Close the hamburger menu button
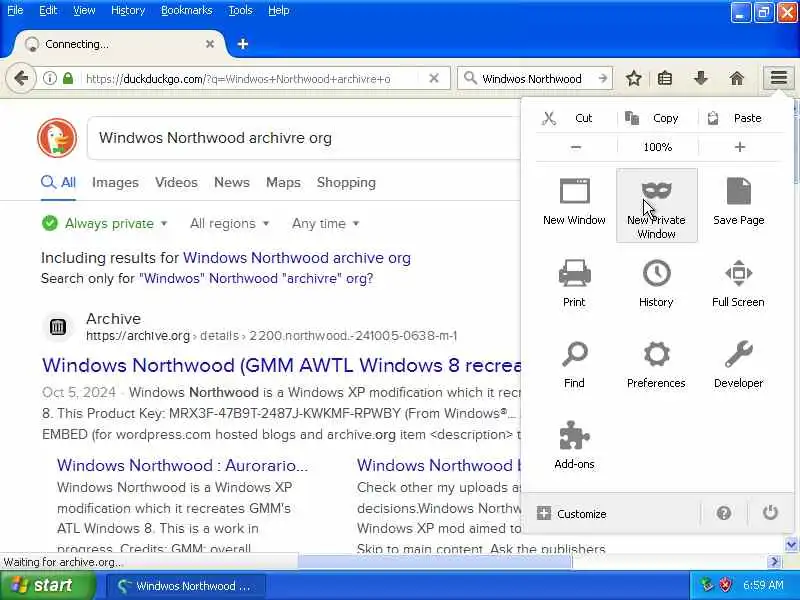Screen dimensions: 800x600 [x=779, y=78]
